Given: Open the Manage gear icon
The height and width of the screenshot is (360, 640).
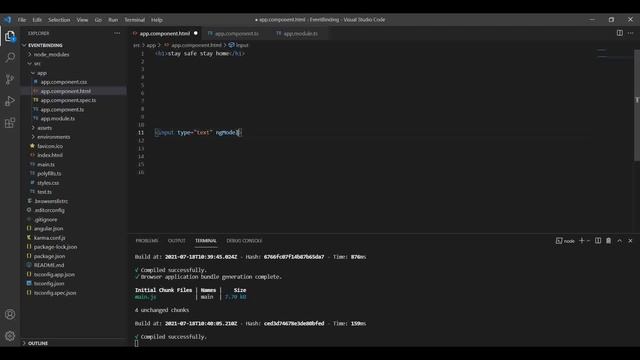Looking at the screenshot, I should pyautogui.click(x=10, y=336).
